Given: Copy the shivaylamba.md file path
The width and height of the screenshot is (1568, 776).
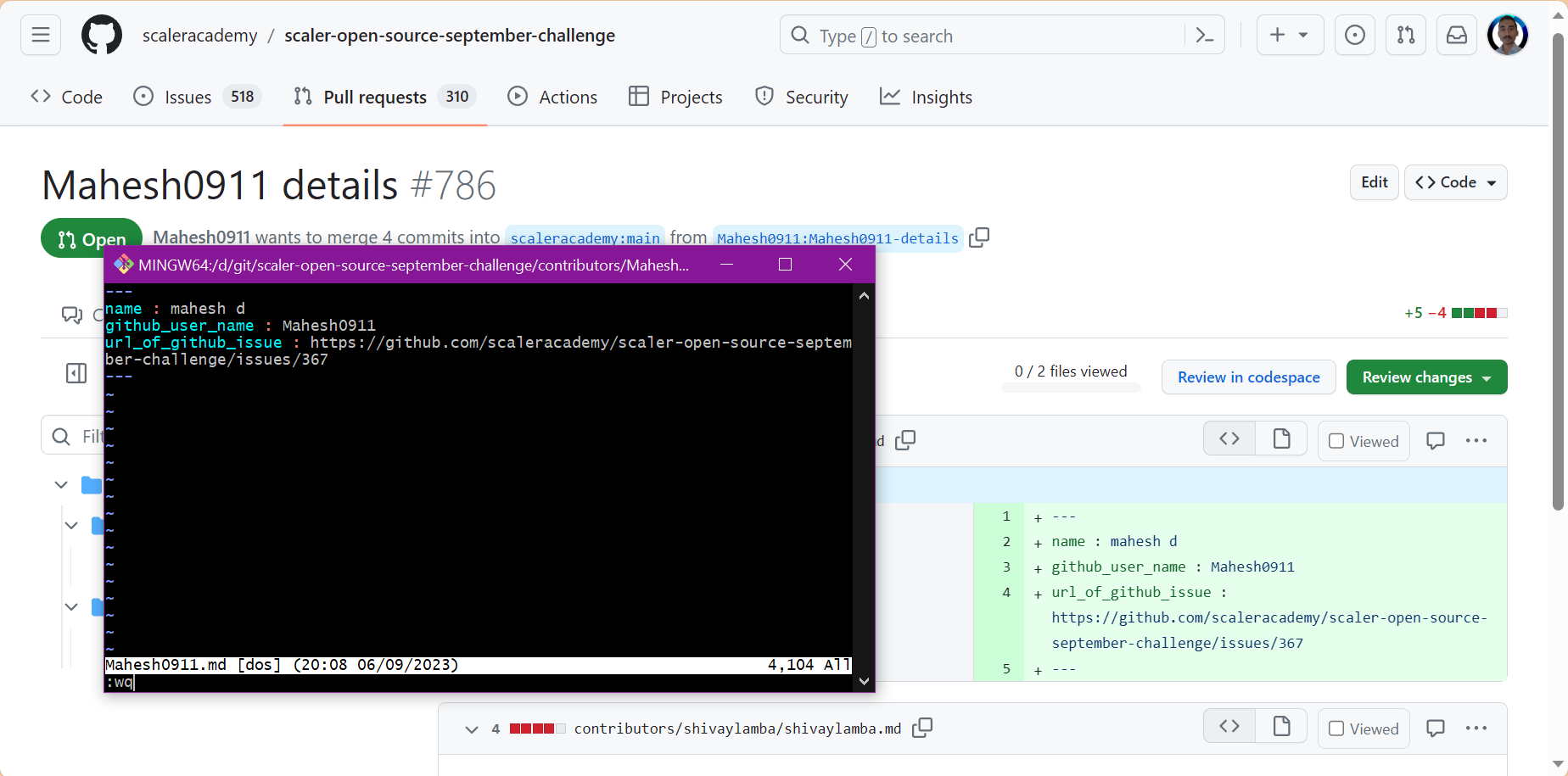Looking at the screenshot, I should 922,728.
